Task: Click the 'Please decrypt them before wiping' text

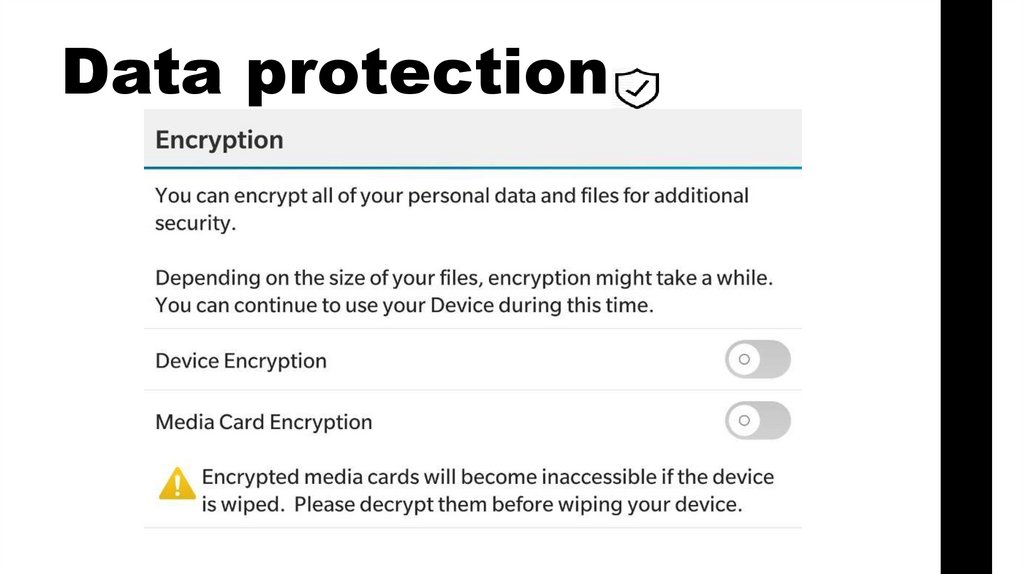Action: pyautogui.click(x=518, y=504)
